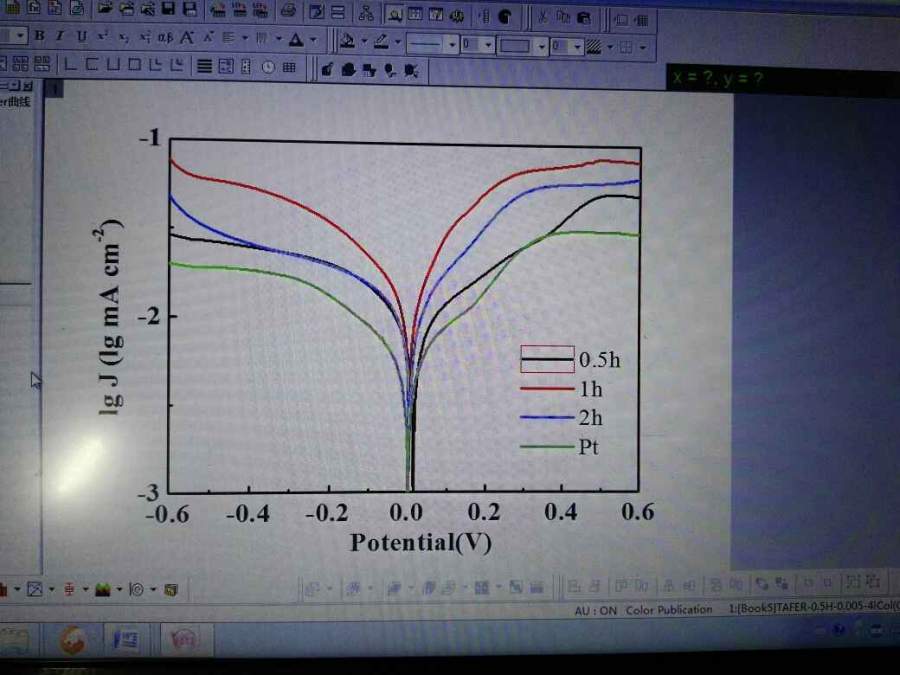Screen dimensions: 900x675
Task: Insert Greek symbols with αβ button
Action: point(165,38)
